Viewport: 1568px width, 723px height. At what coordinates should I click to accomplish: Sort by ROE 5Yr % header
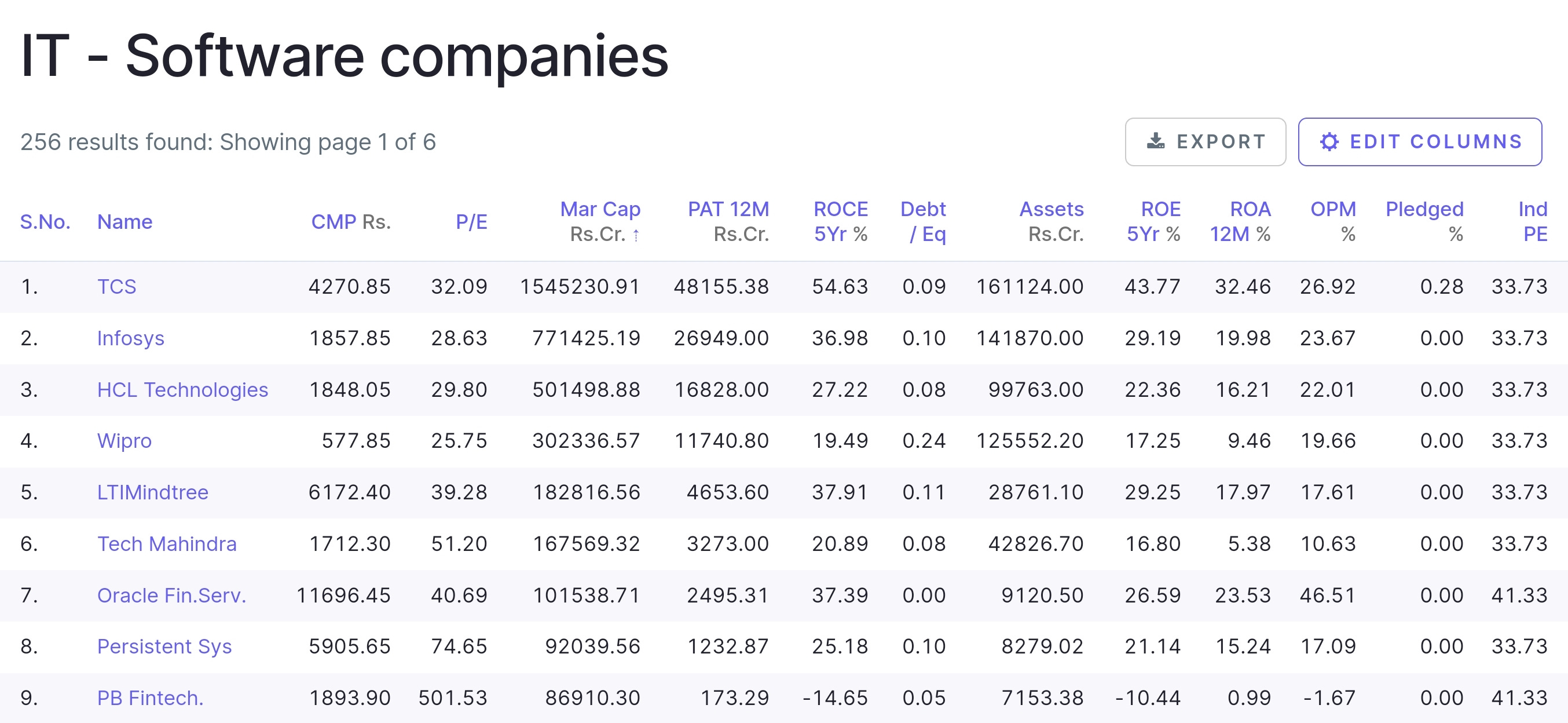[x=1153, y=222]
